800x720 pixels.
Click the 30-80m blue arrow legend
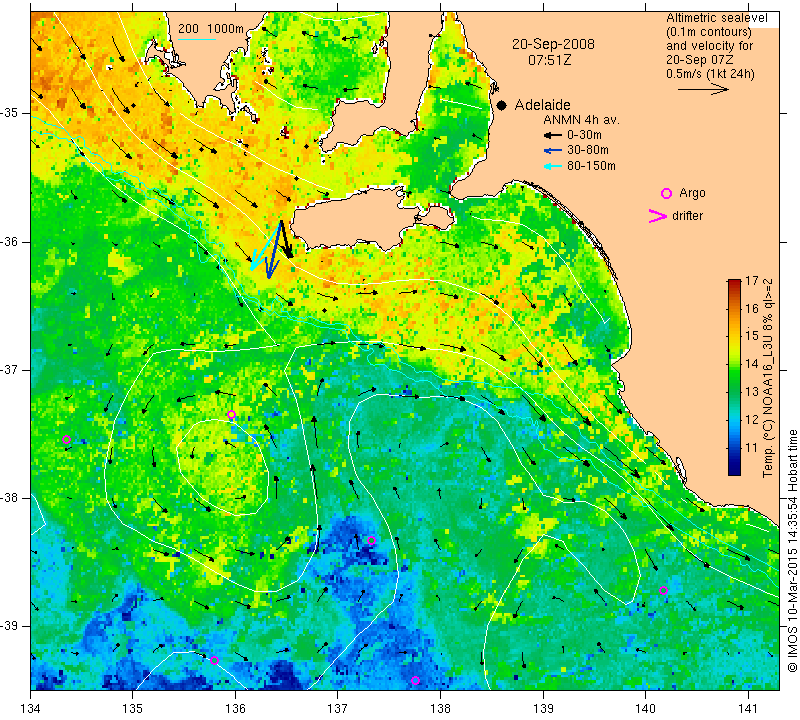[553, 151]
